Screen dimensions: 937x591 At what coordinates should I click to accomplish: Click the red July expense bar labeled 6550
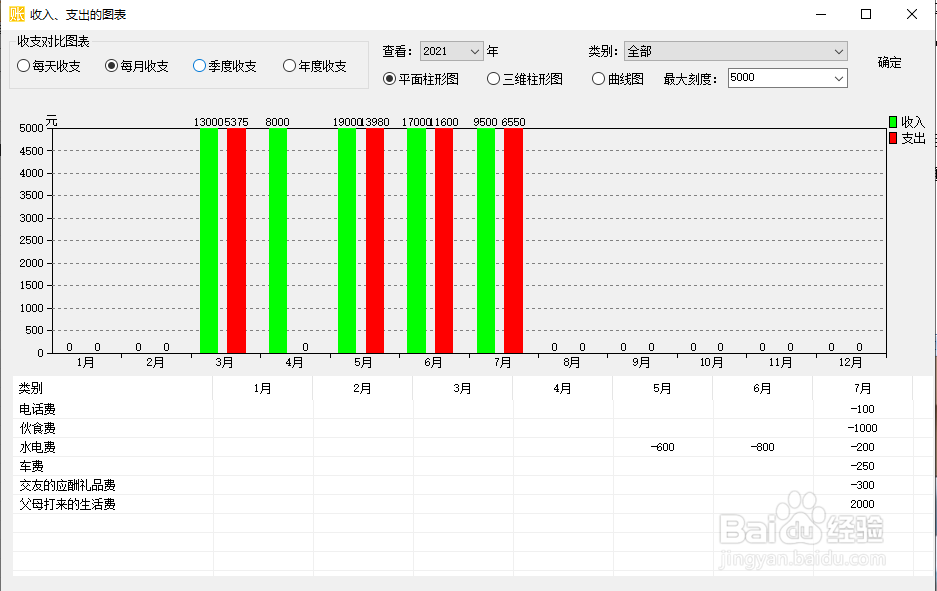pos(513,240)
